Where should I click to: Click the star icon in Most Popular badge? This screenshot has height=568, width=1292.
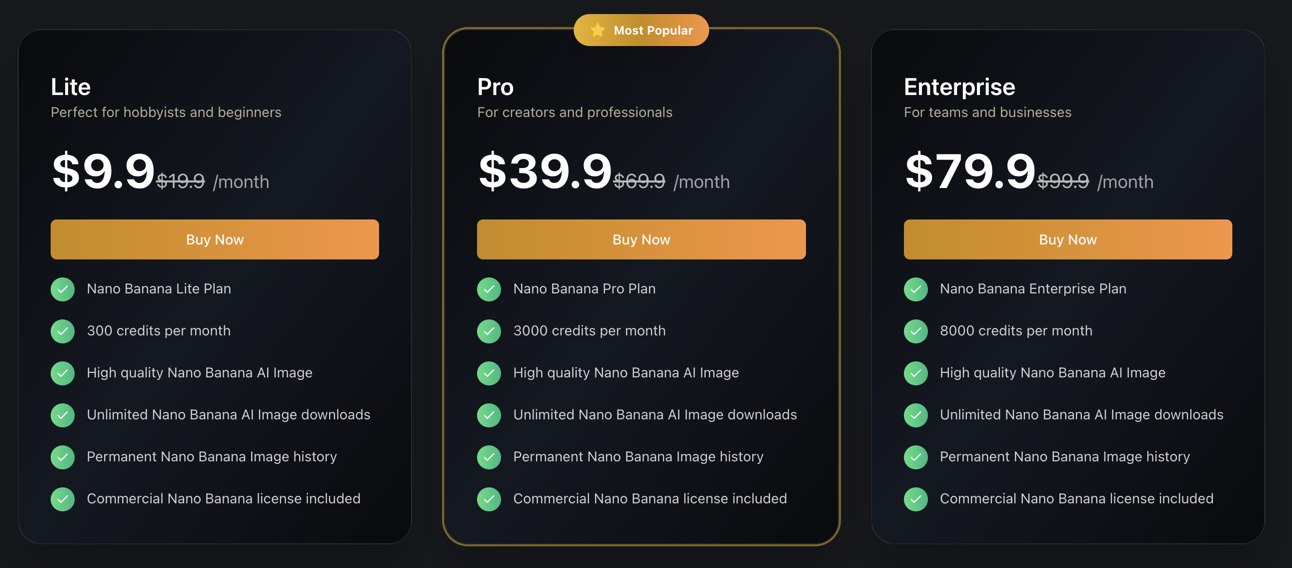coord(598,30)
